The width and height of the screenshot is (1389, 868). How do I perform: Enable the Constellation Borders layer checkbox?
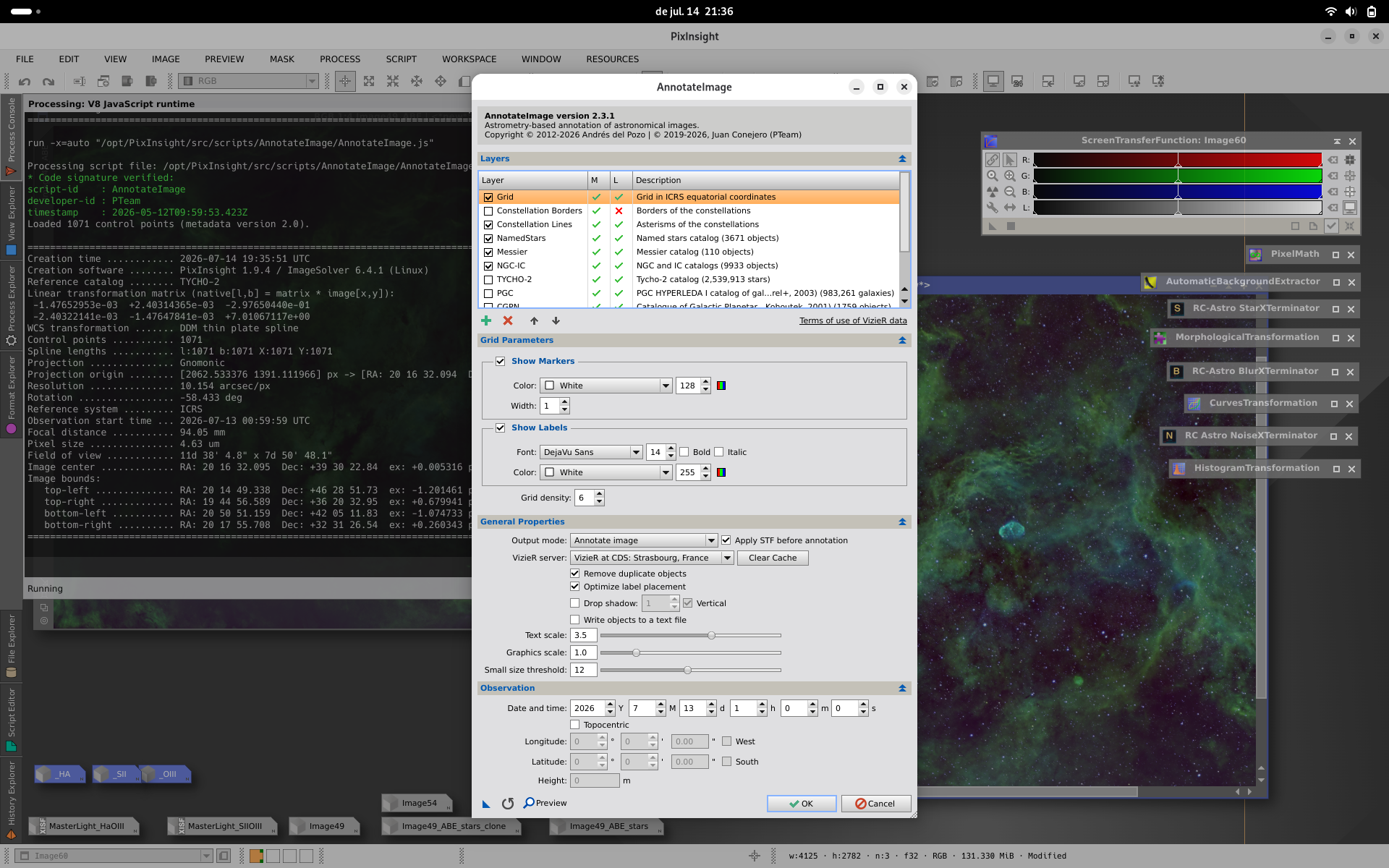(488, 210)
